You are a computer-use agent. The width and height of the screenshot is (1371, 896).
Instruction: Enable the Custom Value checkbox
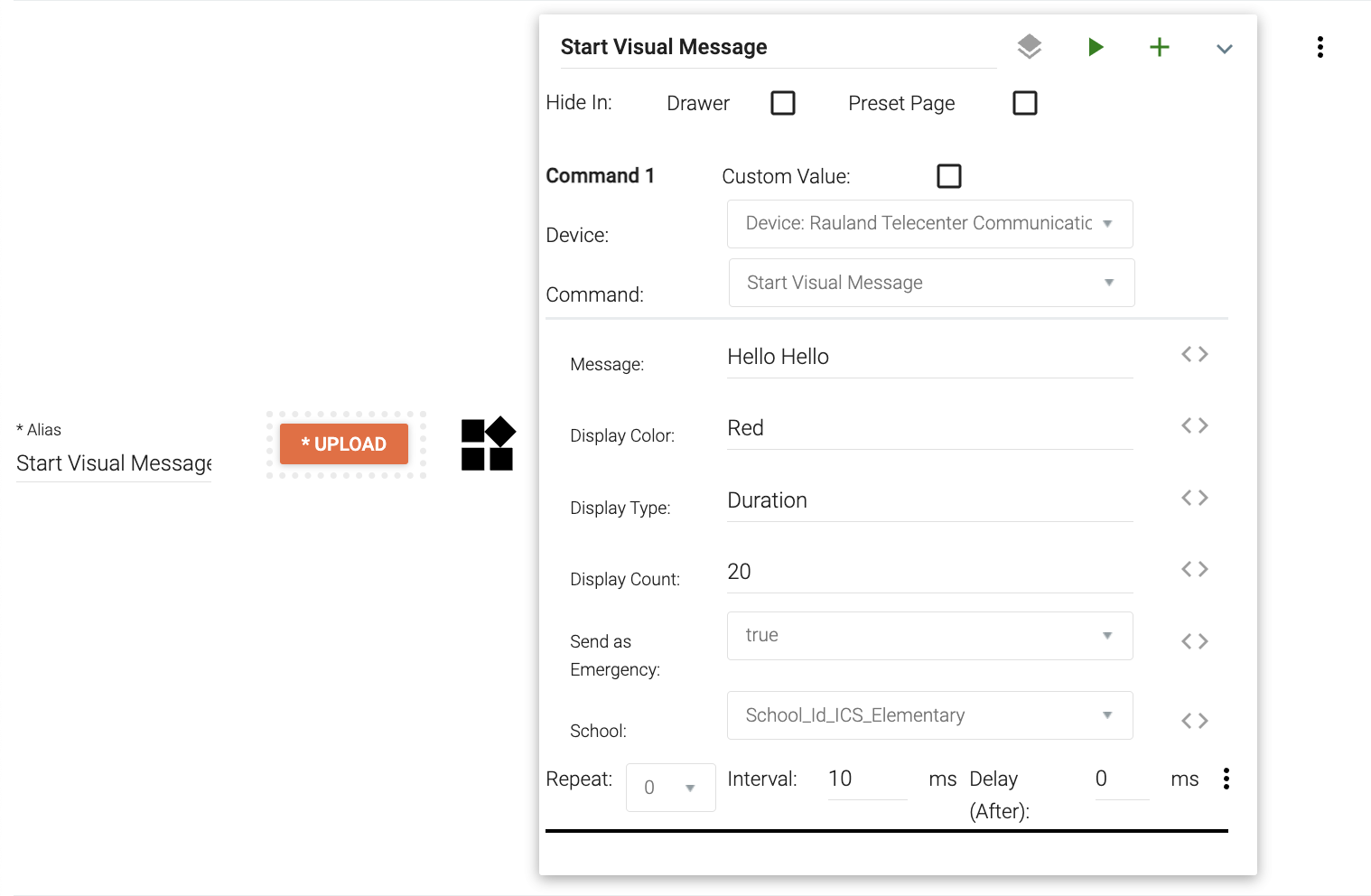coord(949,176)
